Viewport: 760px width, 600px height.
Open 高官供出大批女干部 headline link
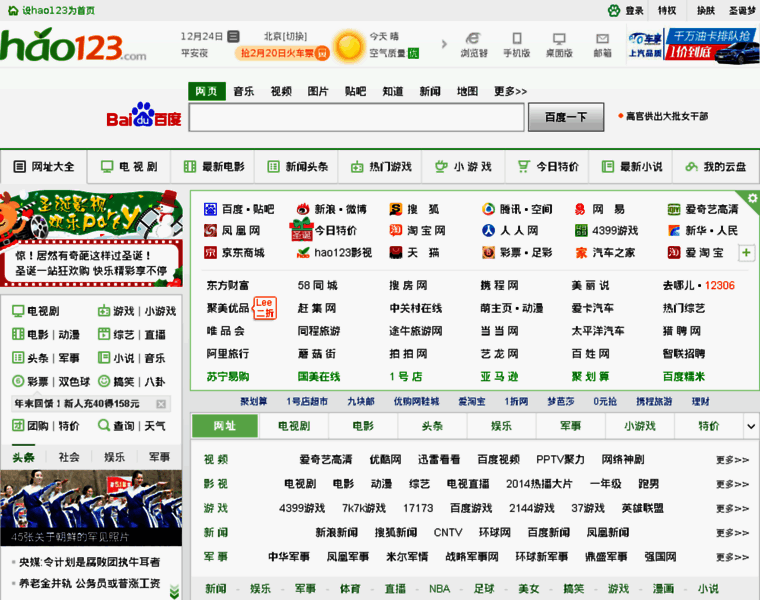point(667,116)
